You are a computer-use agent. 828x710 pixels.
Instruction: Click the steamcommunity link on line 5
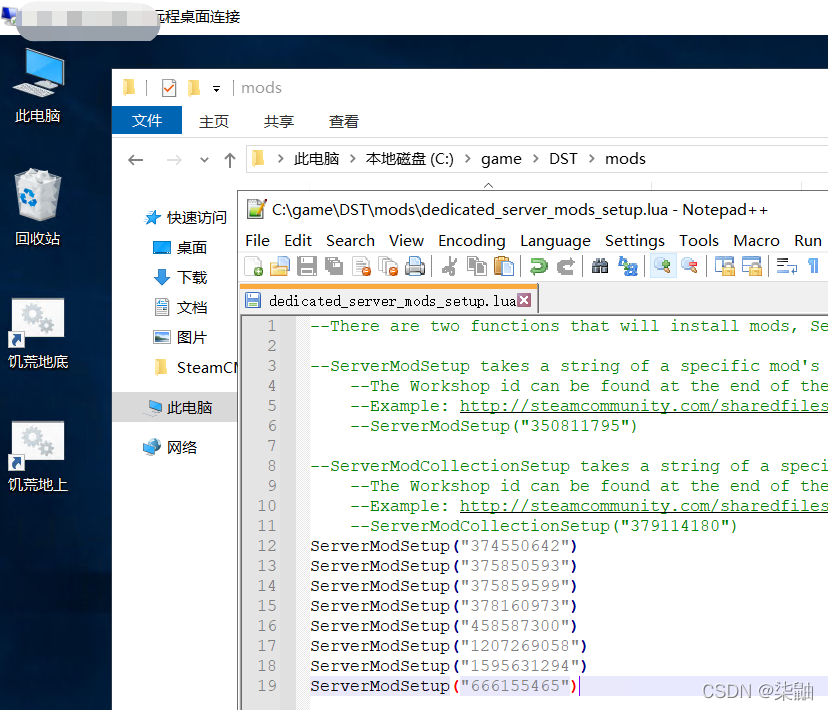pos(643,406)
